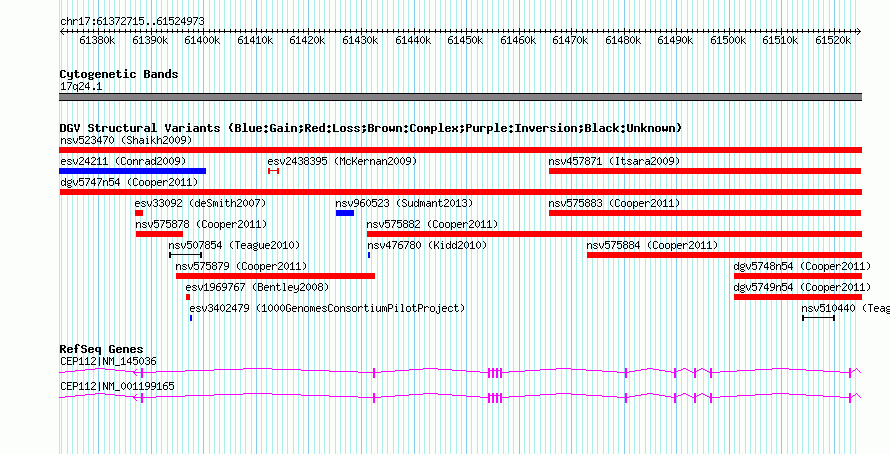This screenshot has height=454, width=890.
Task: Click the Cytogenetic Bands track title
Action: click(x=119, y=74)
